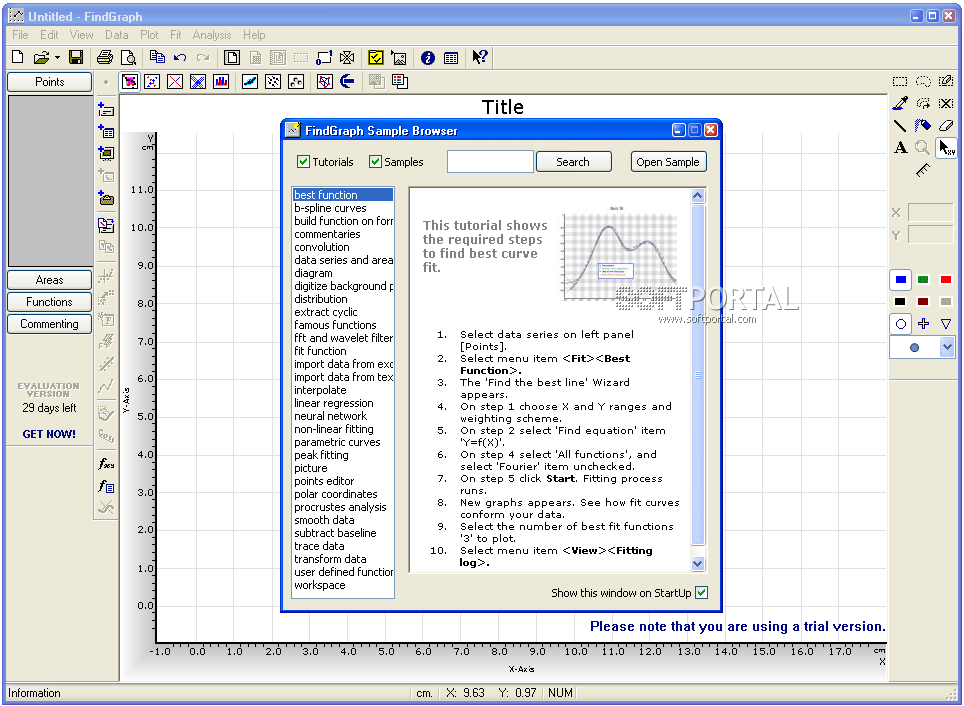The width and height of the screenshot is (964, 706).
Task: Select the eraser tool
Action: (946, 125)
